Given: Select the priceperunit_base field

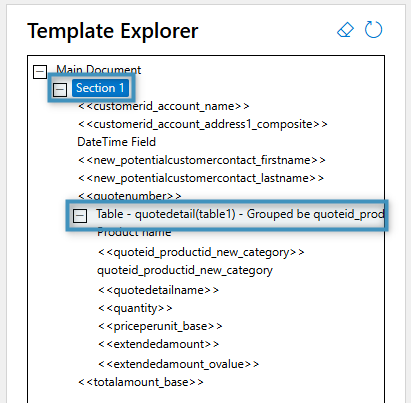Looking at the screenshot, I should click(x=160, y=326).
